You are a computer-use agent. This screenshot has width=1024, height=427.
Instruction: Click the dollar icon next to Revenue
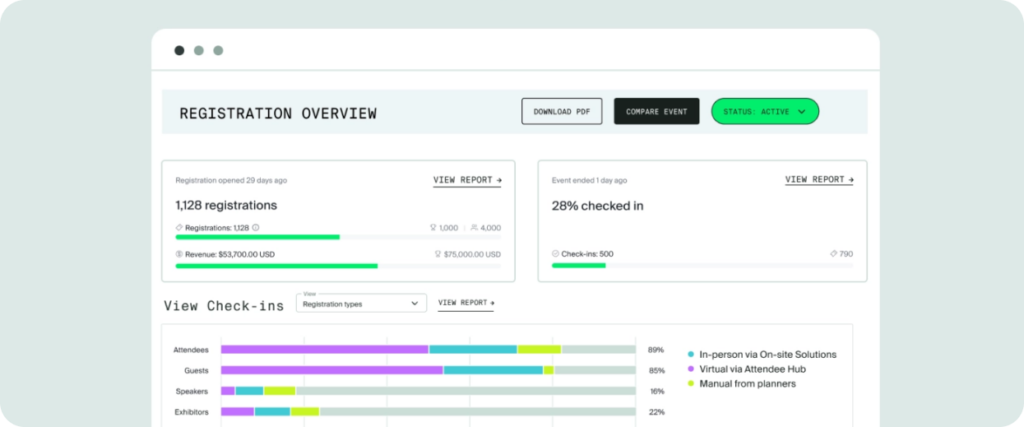click(x=179, y=254)
